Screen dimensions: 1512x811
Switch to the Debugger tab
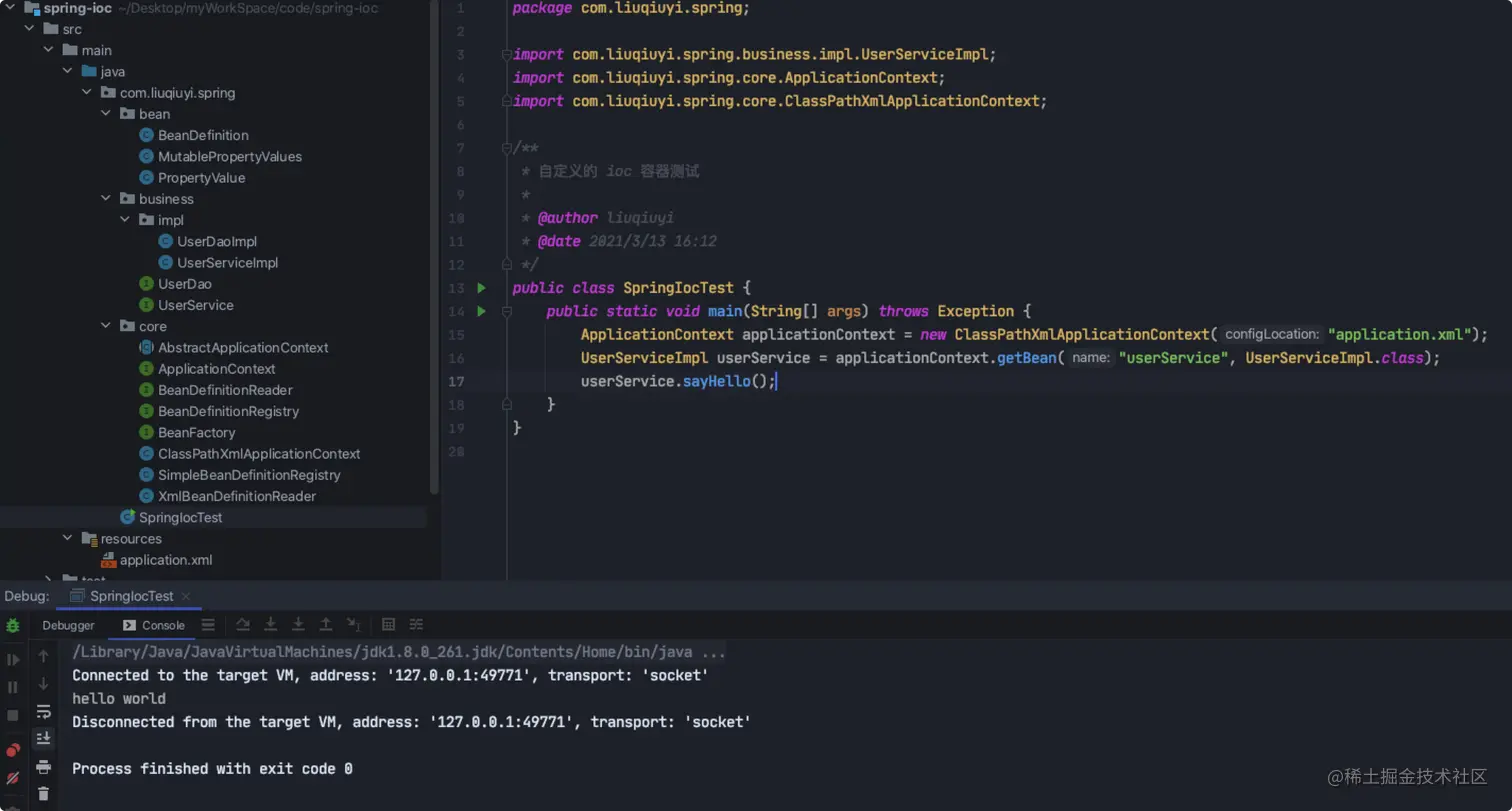click(x=68, y=625)
